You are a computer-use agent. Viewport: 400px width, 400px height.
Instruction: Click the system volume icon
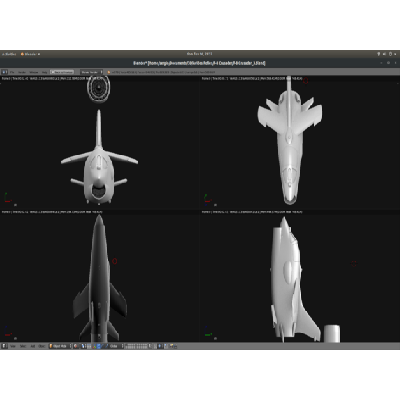[x=384, y=54]
